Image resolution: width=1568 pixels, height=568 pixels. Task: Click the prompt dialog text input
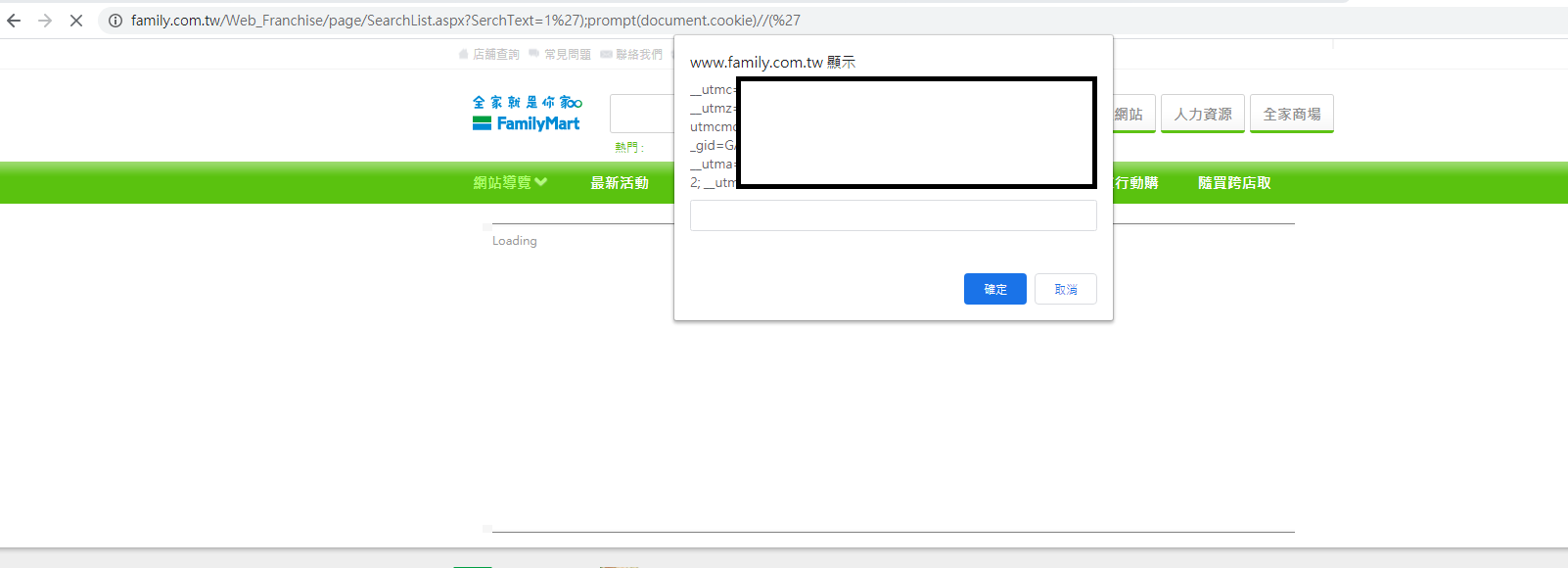[894, 215]
